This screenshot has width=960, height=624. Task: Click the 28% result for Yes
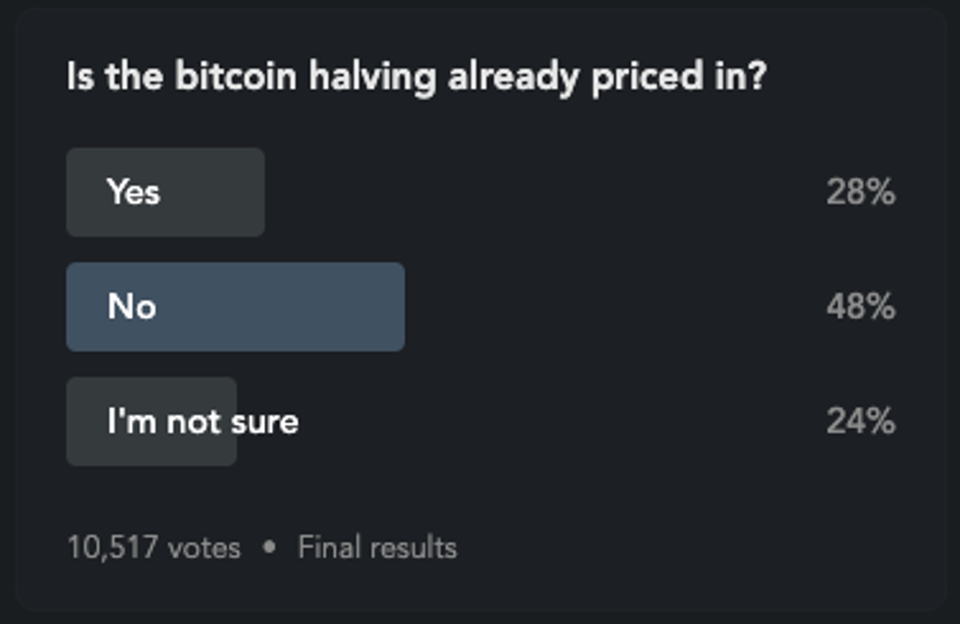coord(860,192)
